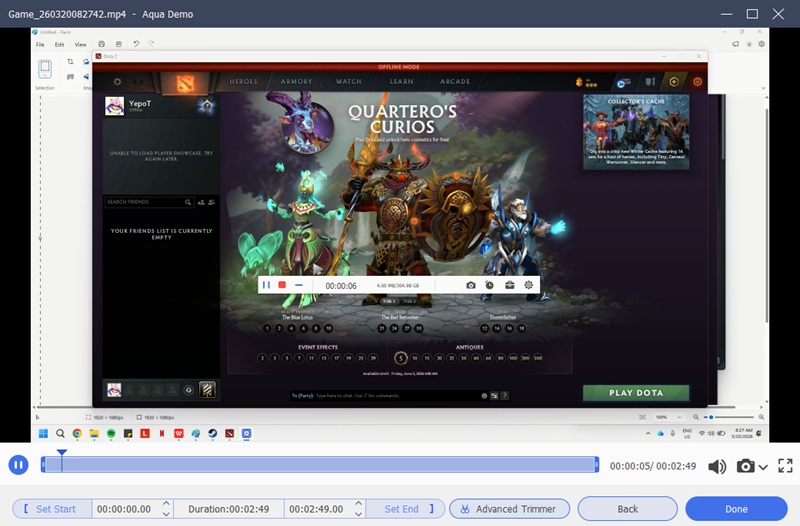Viewport: 800px width, 526px height.
Task: Click the red stop icon on recorder toolbar
Action: coord(282,285)
